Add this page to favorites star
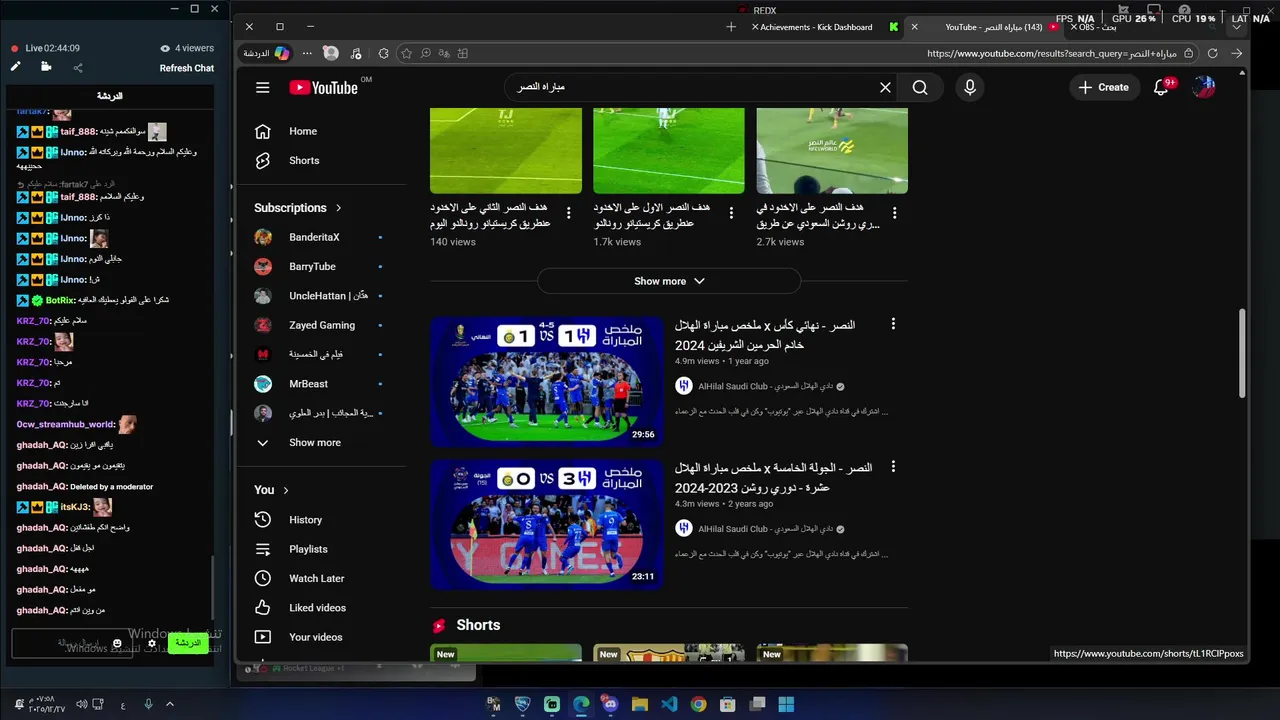The height and width of the screenshot is (720, 1280). click(x=406, y=53)
